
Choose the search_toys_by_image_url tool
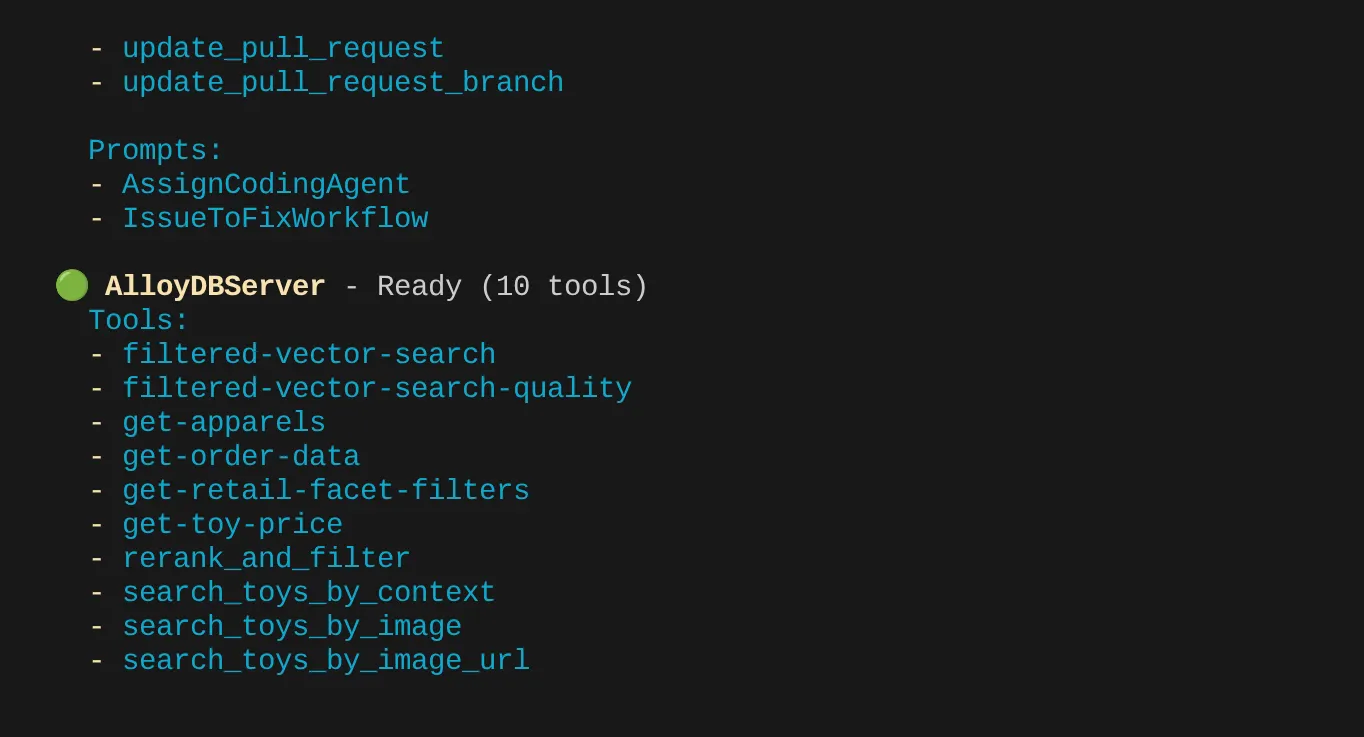(326, 661)
